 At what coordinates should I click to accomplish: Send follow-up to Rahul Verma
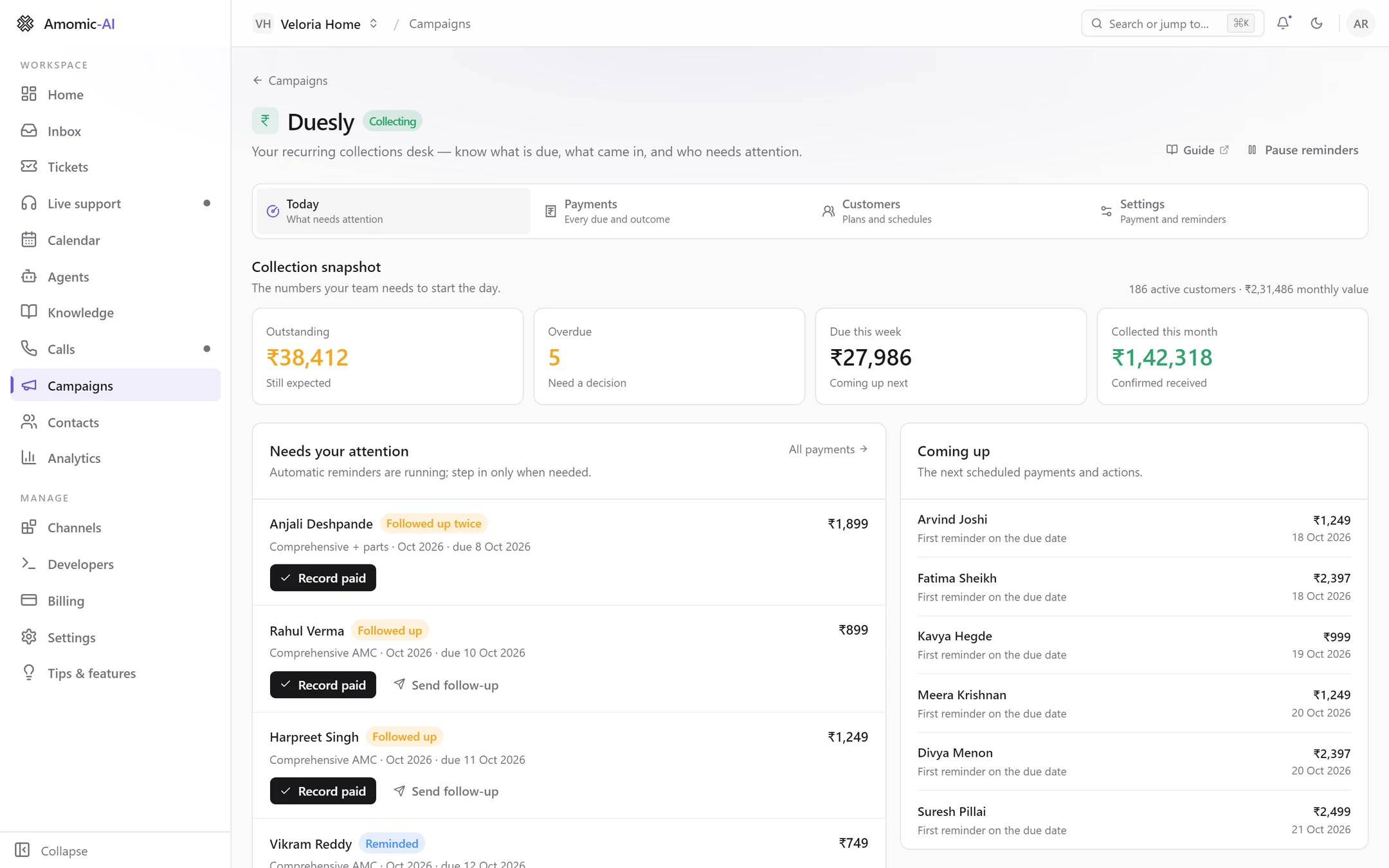(x=446, y=685)
